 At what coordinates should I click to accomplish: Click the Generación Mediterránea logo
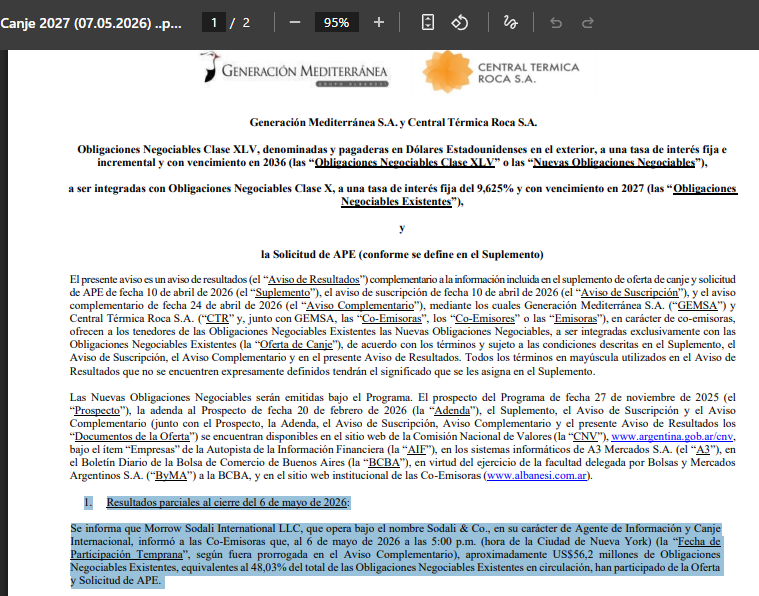click(x=295, y=70)
